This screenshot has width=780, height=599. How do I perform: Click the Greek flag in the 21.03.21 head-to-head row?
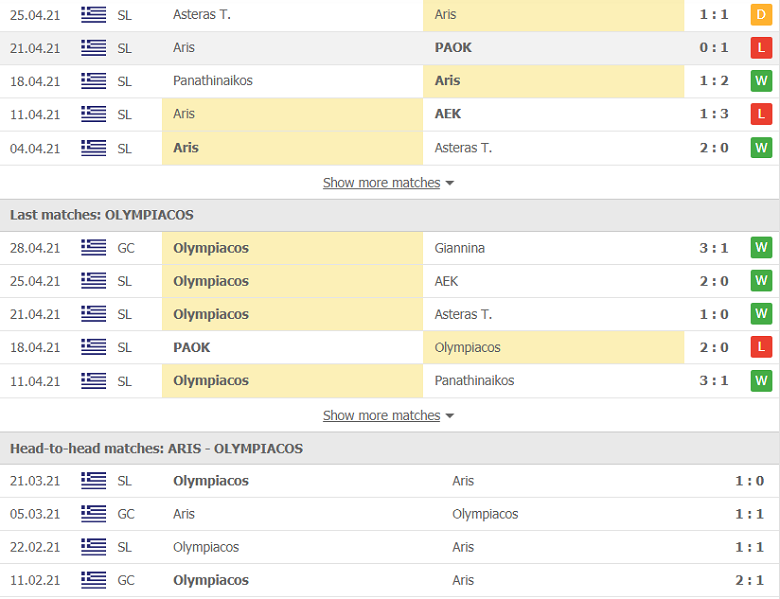click(94, 481)
